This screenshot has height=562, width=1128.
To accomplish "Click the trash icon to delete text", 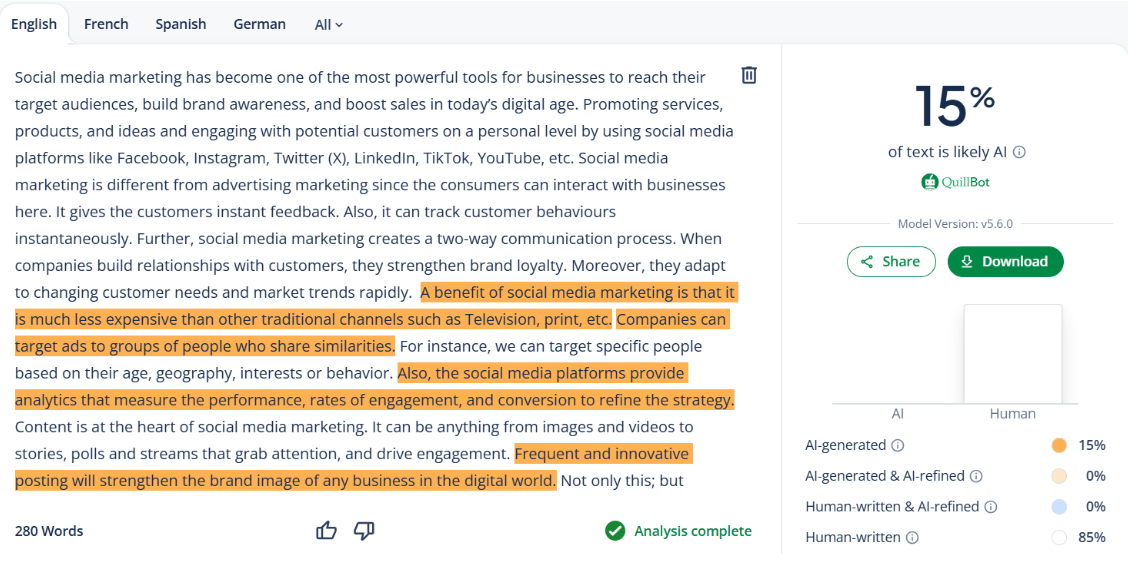I will click(x=749, y=75).
